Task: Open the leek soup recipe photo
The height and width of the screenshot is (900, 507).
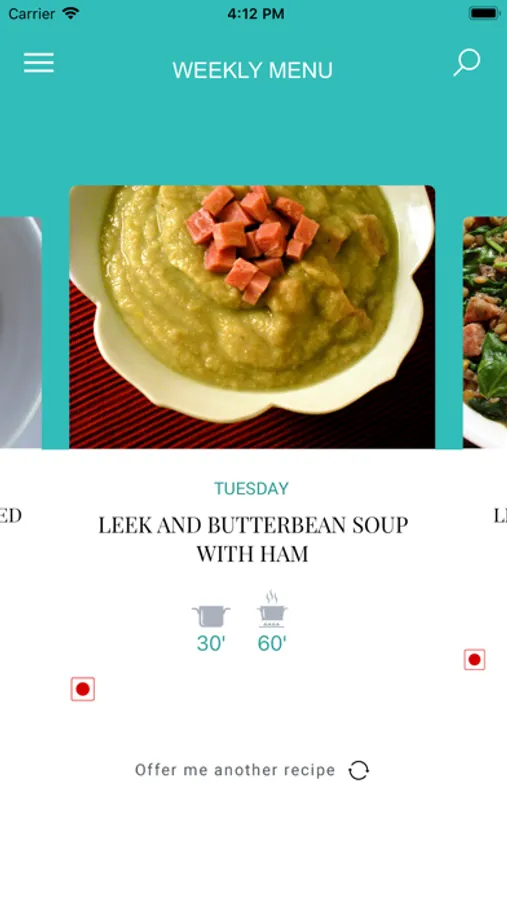Action: pos(252,317)
